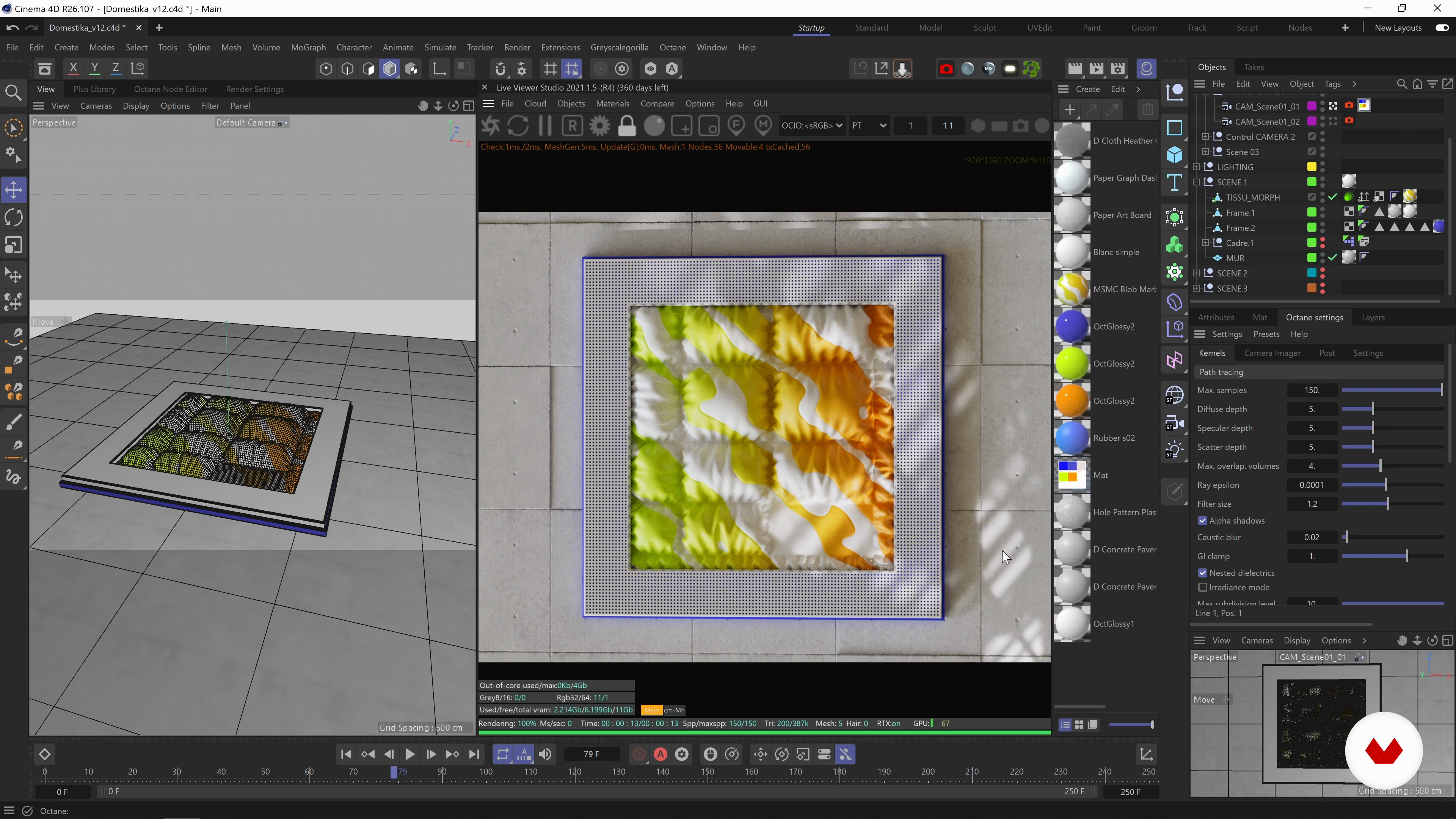Pause the Live Viewer render

[x=545, y=126]
